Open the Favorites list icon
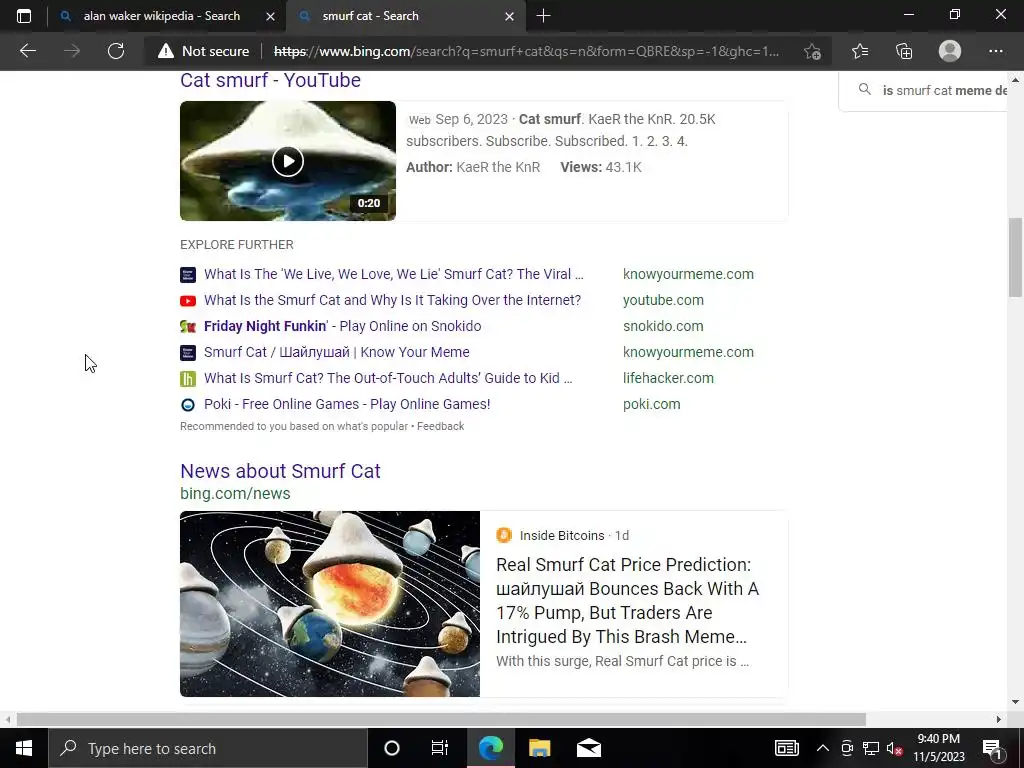This screenshot has width=1024, height=768. point(860,51)
